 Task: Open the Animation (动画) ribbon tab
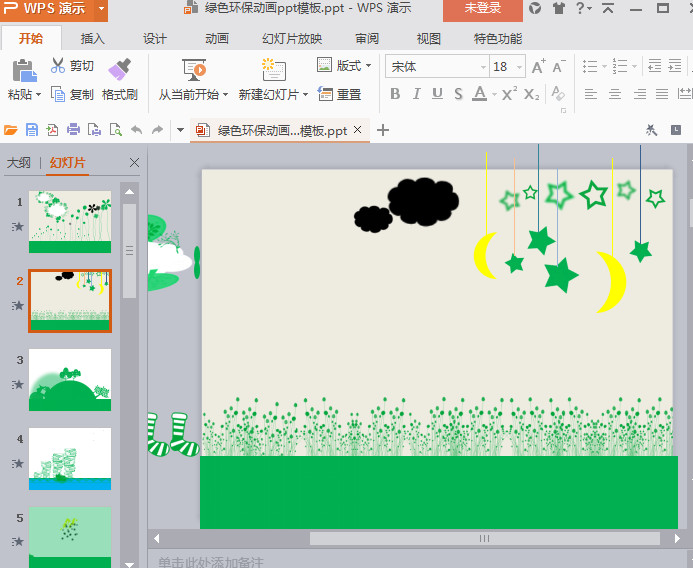[217, 39]
